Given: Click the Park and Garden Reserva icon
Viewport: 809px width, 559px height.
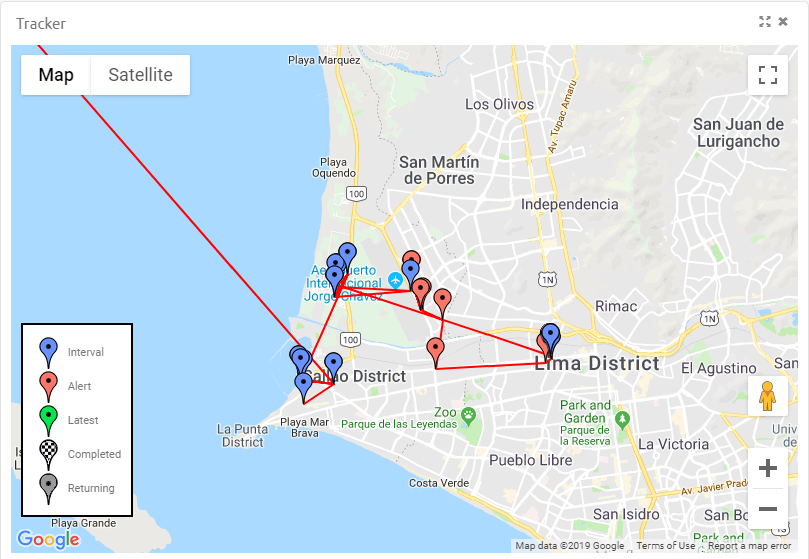Looking at the screenshot, I should 622,418.
